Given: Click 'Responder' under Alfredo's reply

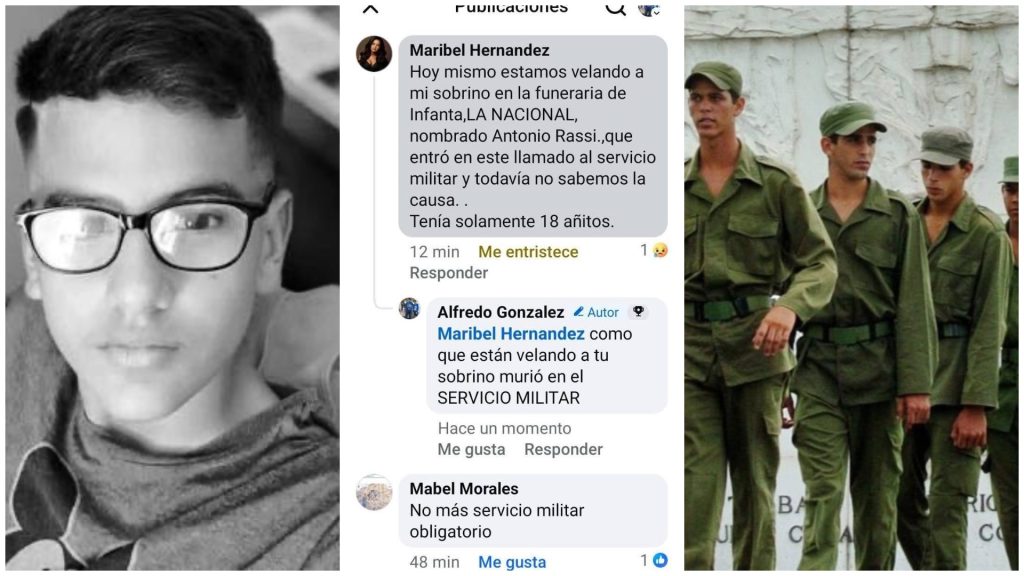Looking at the screenshot, I should (563, 449).
